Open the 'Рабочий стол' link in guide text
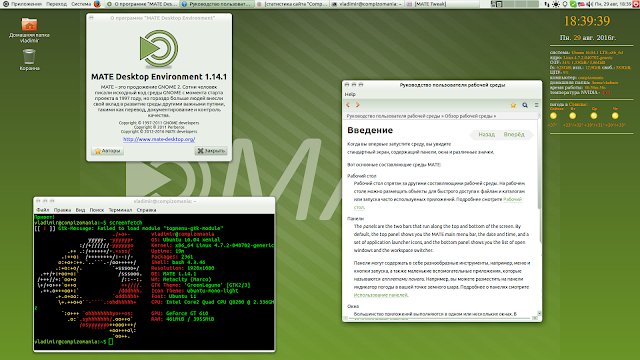640x360 pixels. (512, 199)
